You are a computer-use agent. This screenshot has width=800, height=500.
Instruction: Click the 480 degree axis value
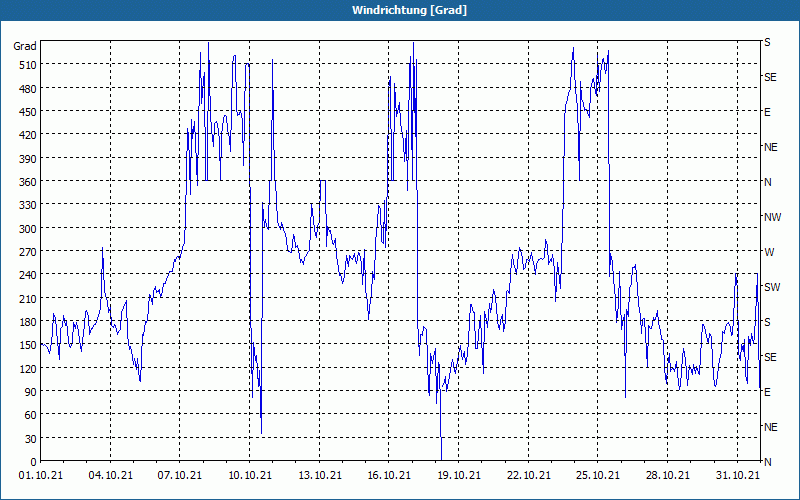pyautogui.click(x=28, y=88)
